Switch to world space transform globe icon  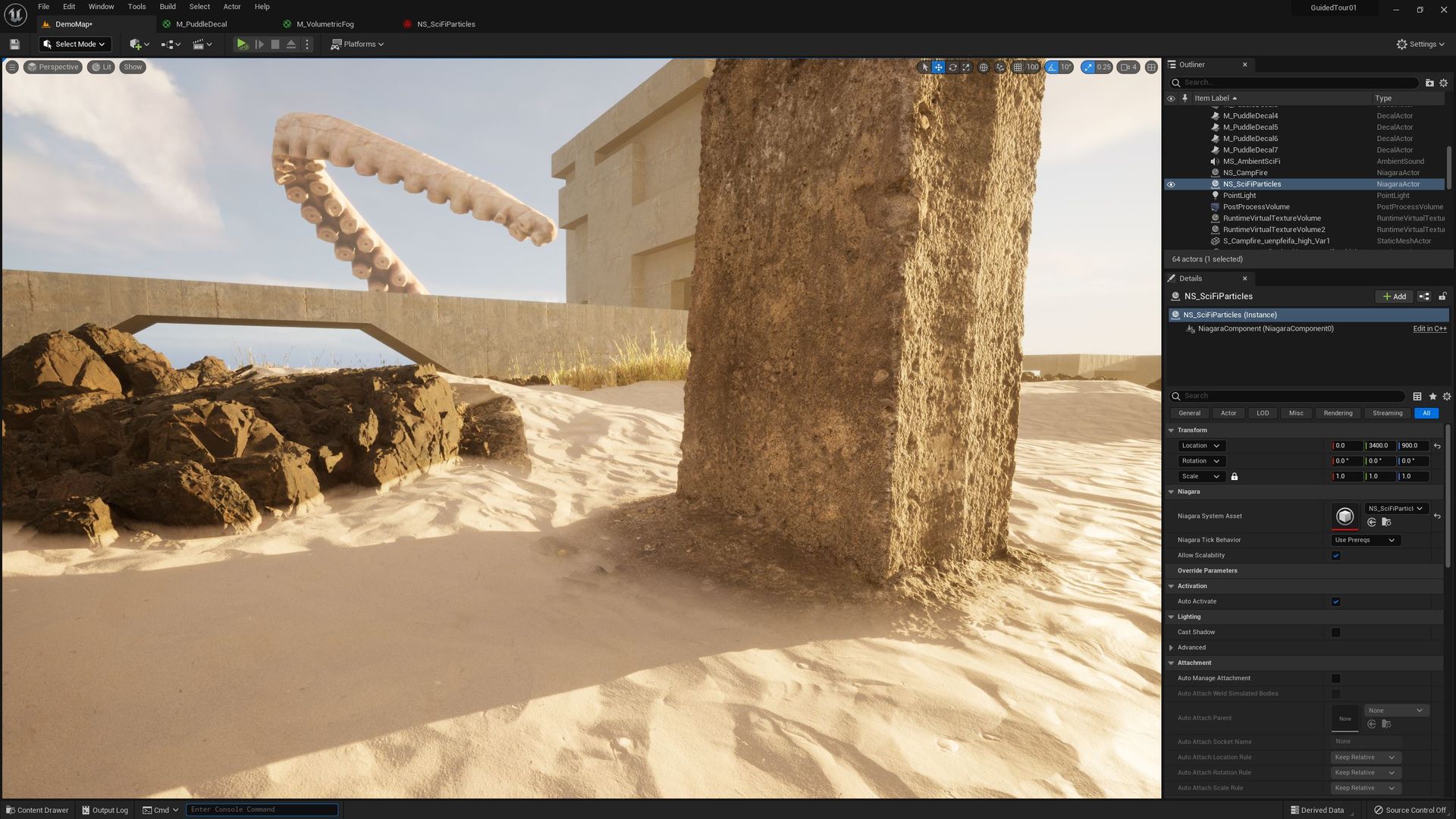(x=984, y=67)
